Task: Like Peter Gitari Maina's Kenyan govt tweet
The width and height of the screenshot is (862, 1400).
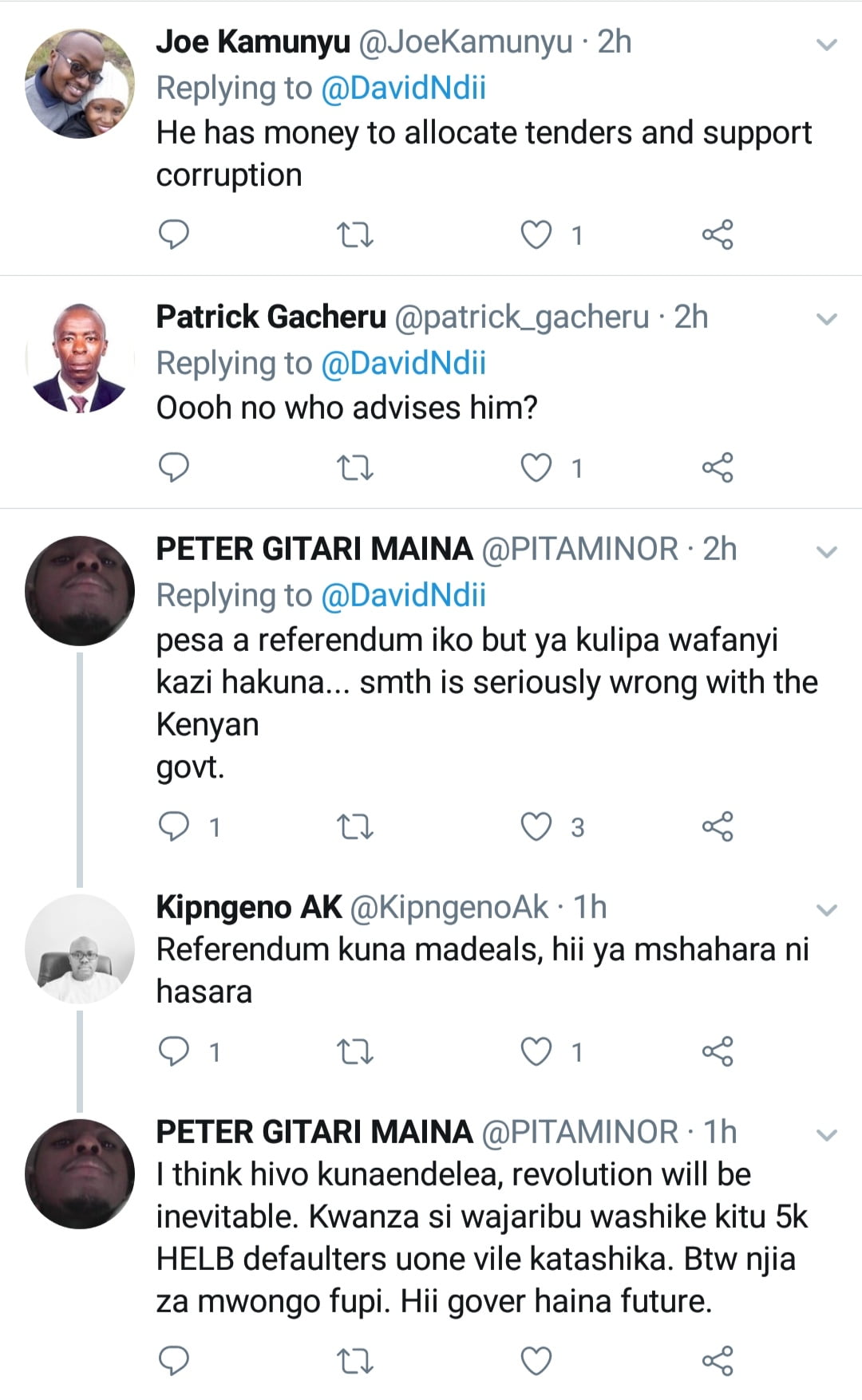Action: click(x=536, y=827)
